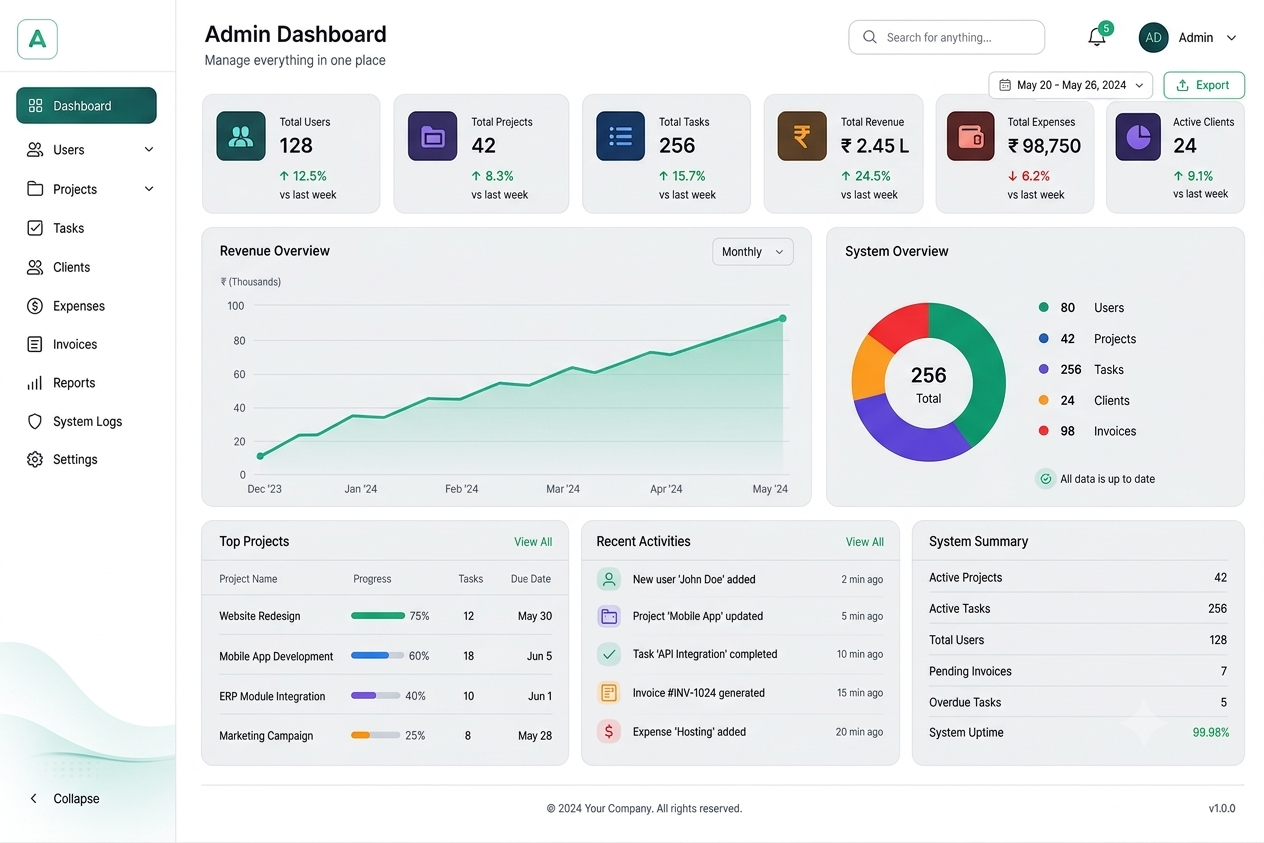Image resolution: width=1264 pixels, height=843 pixels.
Task: Click the Export button
Action: tap(1204, 85)
